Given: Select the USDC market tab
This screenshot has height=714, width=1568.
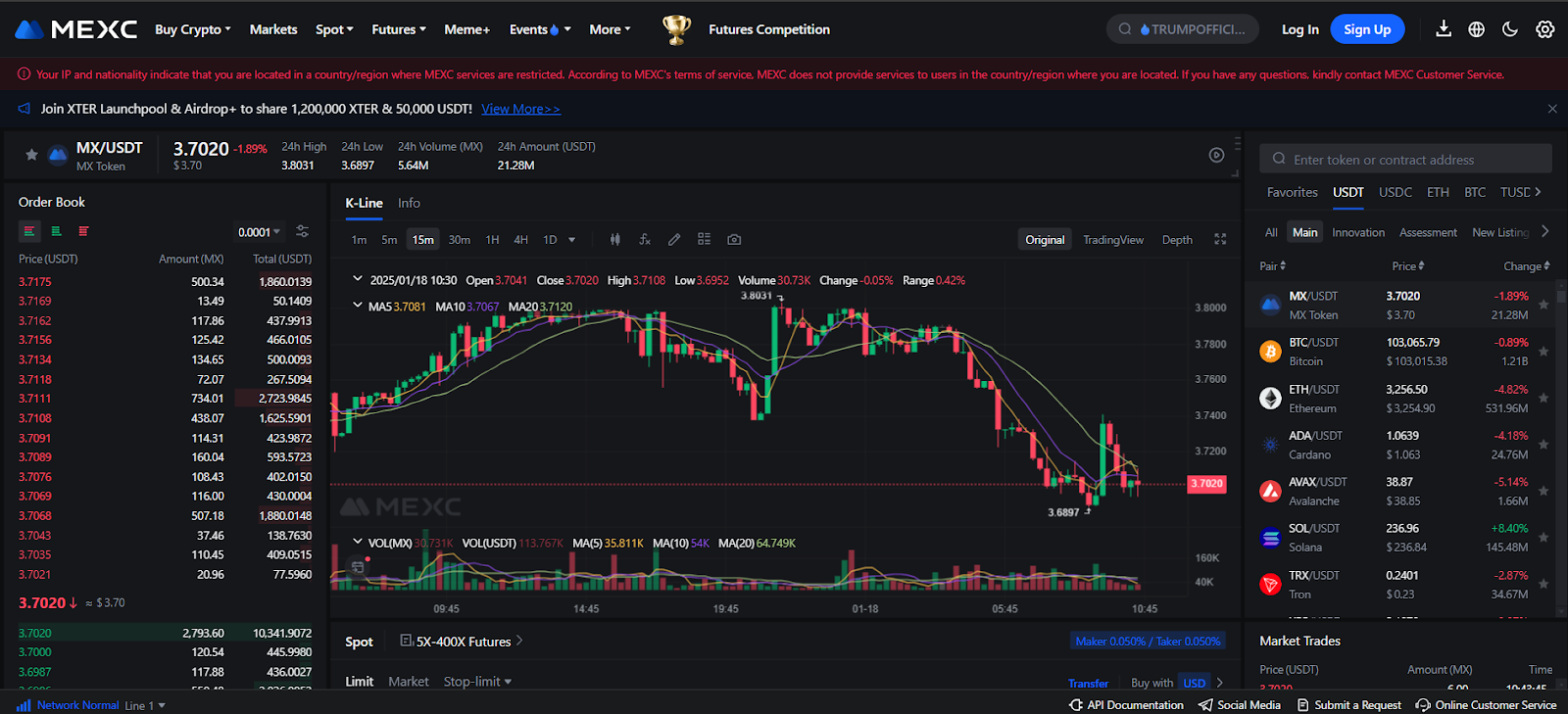Looking at the screenshot, I should pos(1396,192).
